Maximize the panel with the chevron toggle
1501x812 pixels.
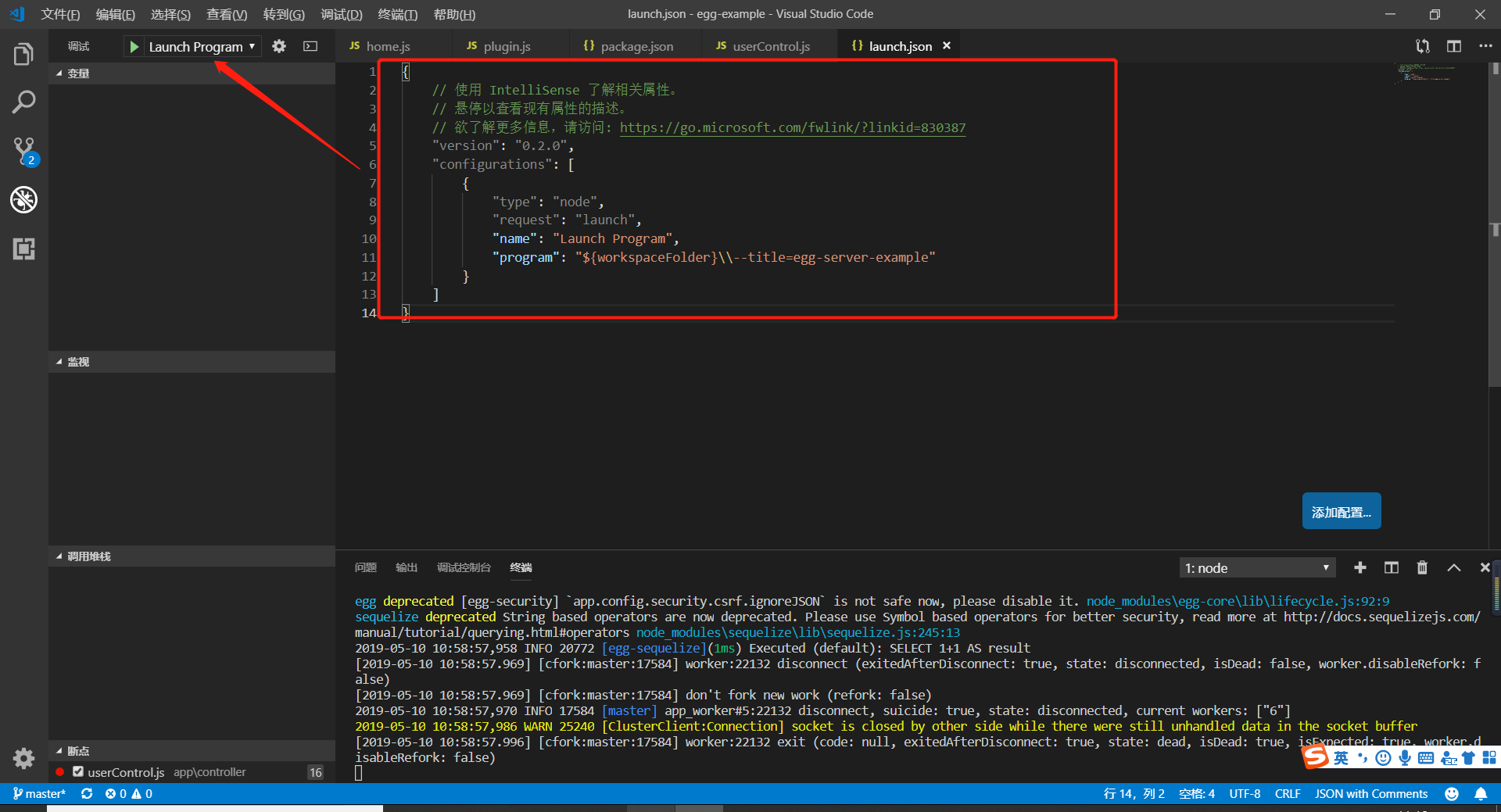1454,567
